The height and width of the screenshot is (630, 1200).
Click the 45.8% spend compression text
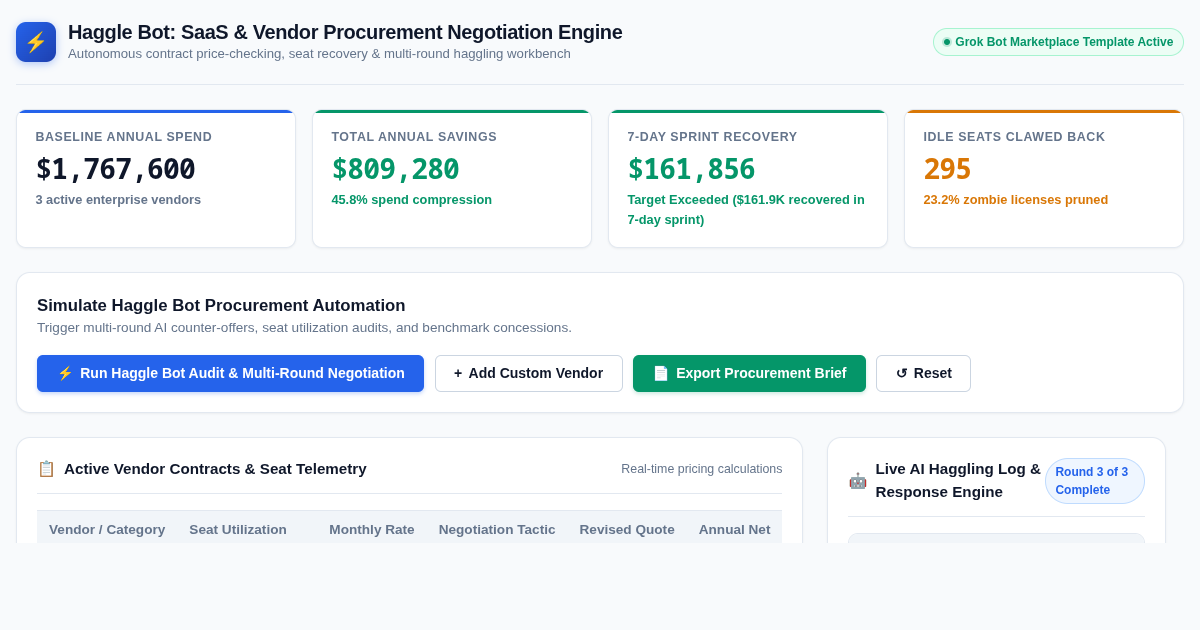[412, 200]
